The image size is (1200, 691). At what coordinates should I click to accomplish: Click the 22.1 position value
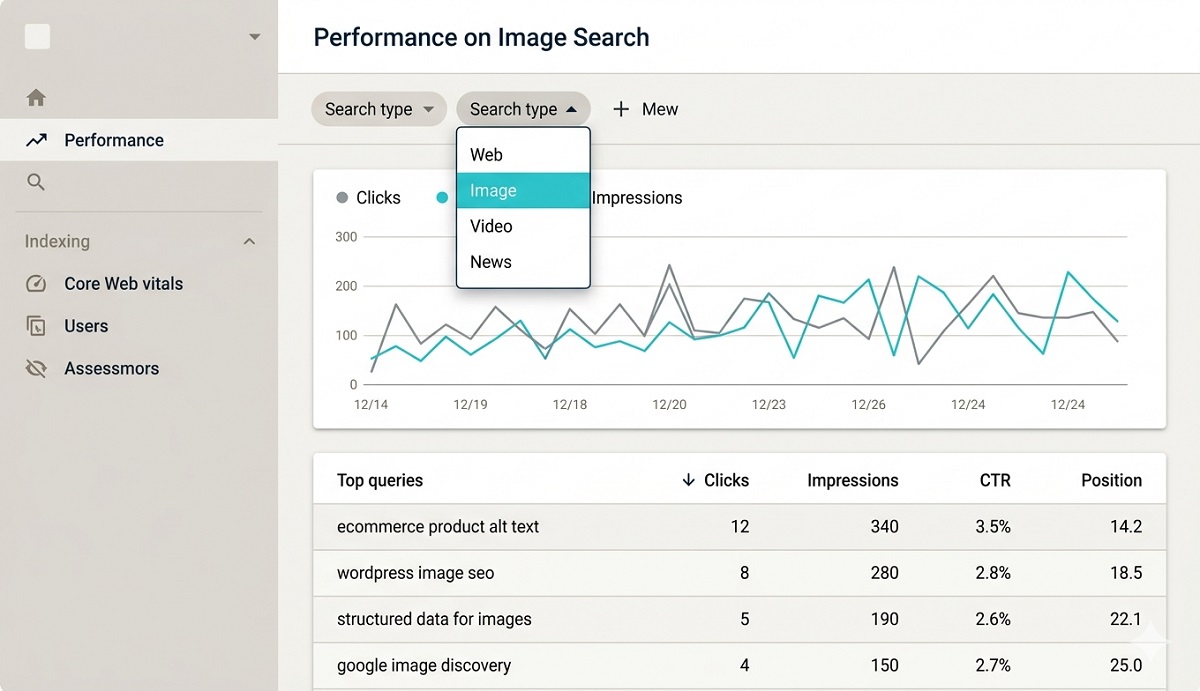click(1126, 619)
